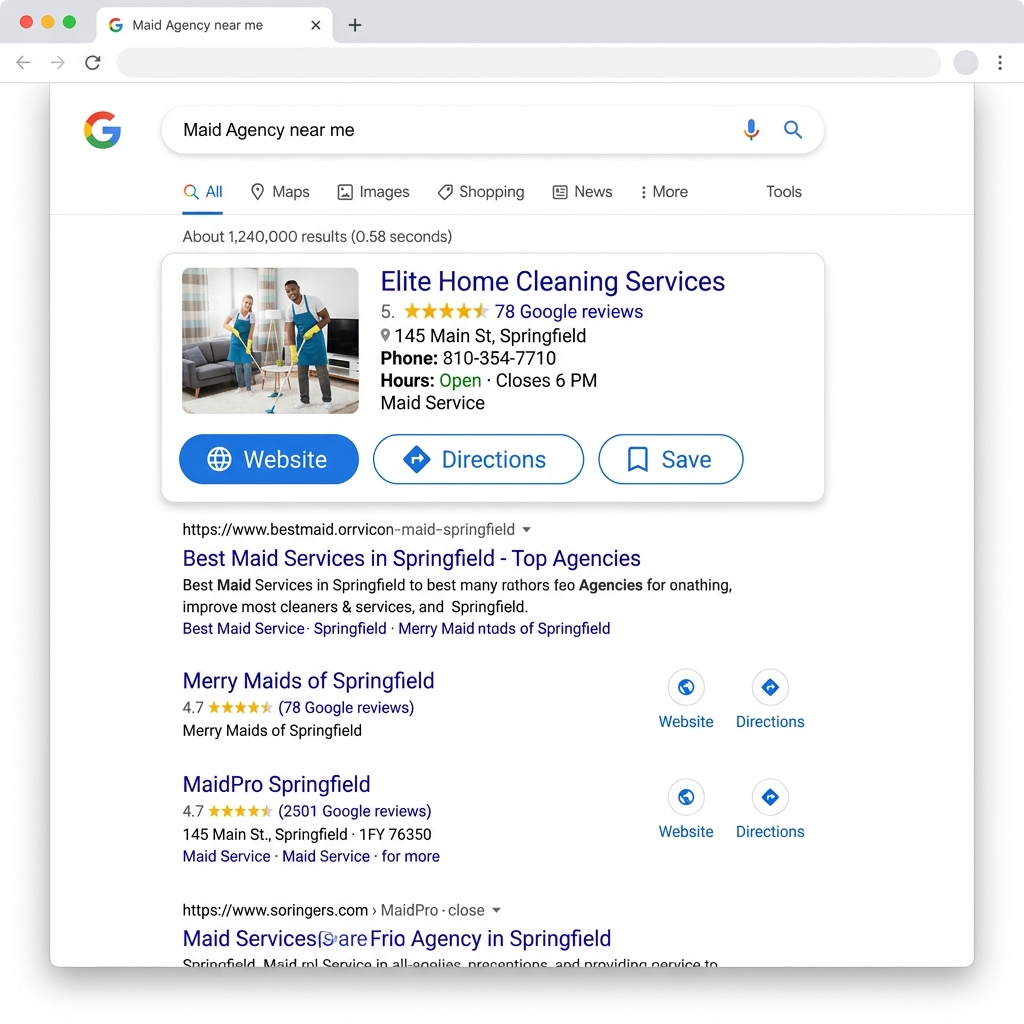Viewport: 1024px width, 1024px height.
Task: Switch to the Shopping tab
Action: click(481, 192)
